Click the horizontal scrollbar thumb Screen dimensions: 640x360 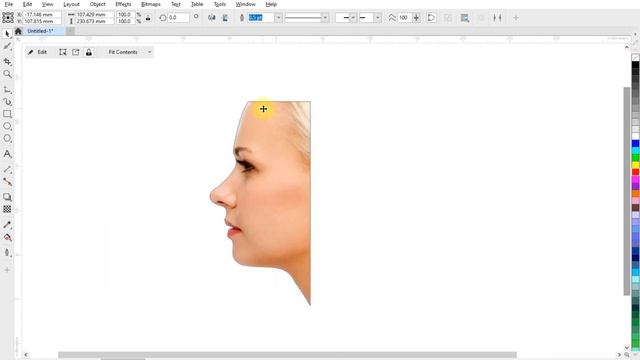(287, 355)
